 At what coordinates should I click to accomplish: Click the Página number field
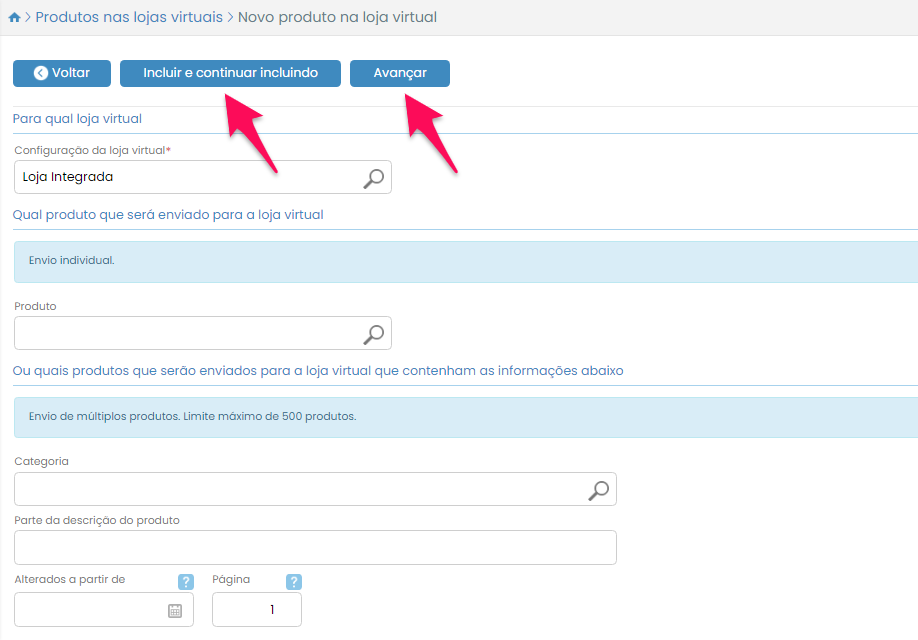click(x=256, y=609)
